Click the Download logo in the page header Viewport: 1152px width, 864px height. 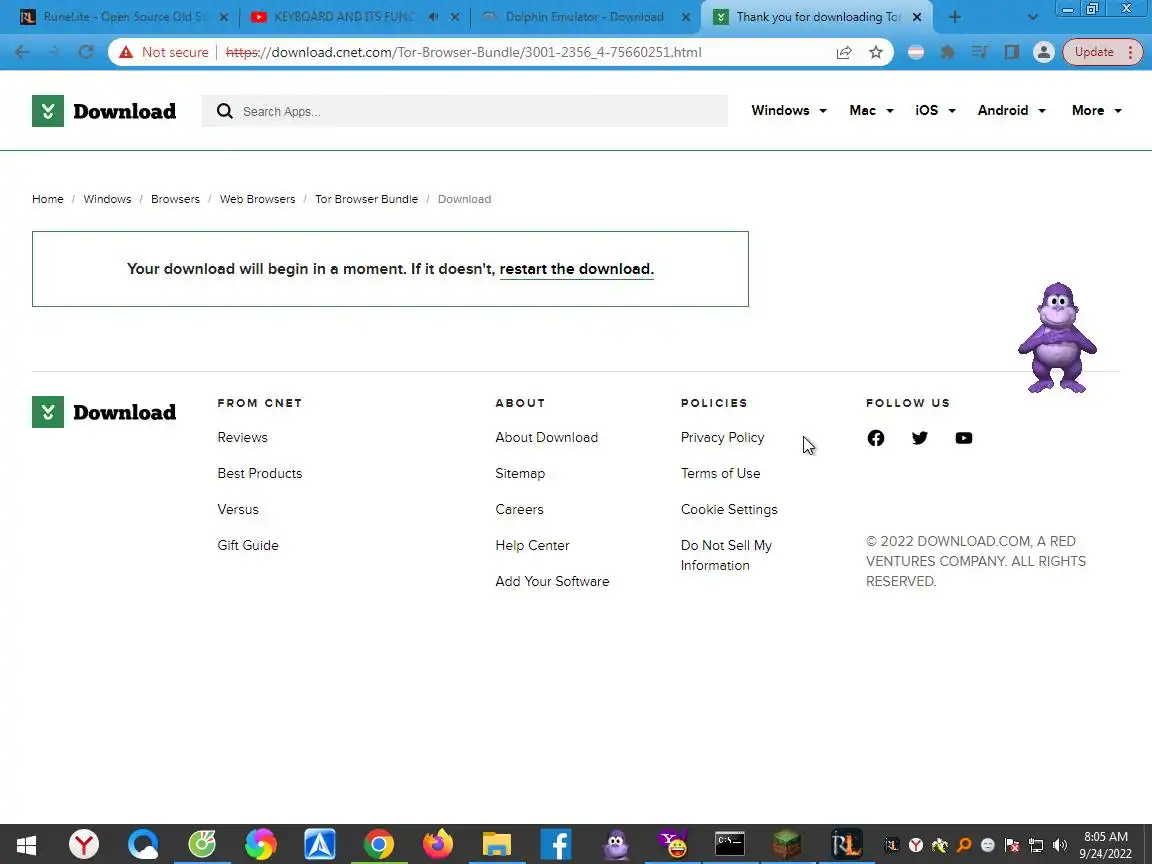[104, 111]
